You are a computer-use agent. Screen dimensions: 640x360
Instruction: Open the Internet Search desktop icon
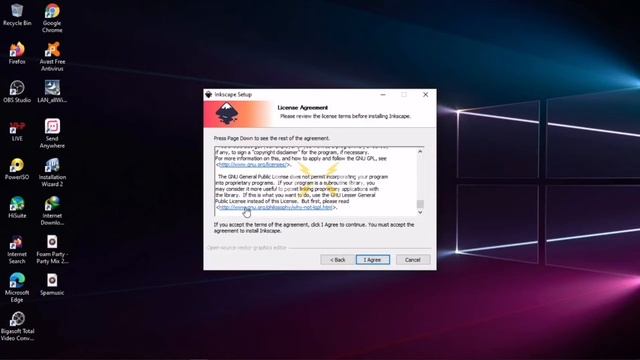(x=17, y=249)
